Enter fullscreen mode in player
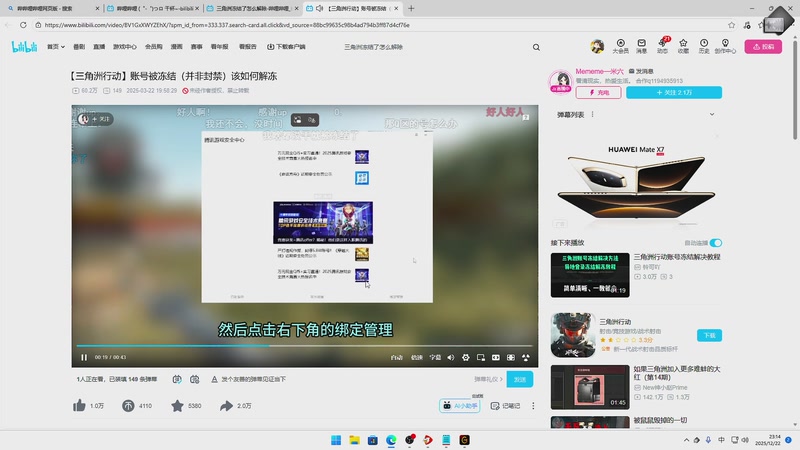800x450 pixels. click(526, 357)
